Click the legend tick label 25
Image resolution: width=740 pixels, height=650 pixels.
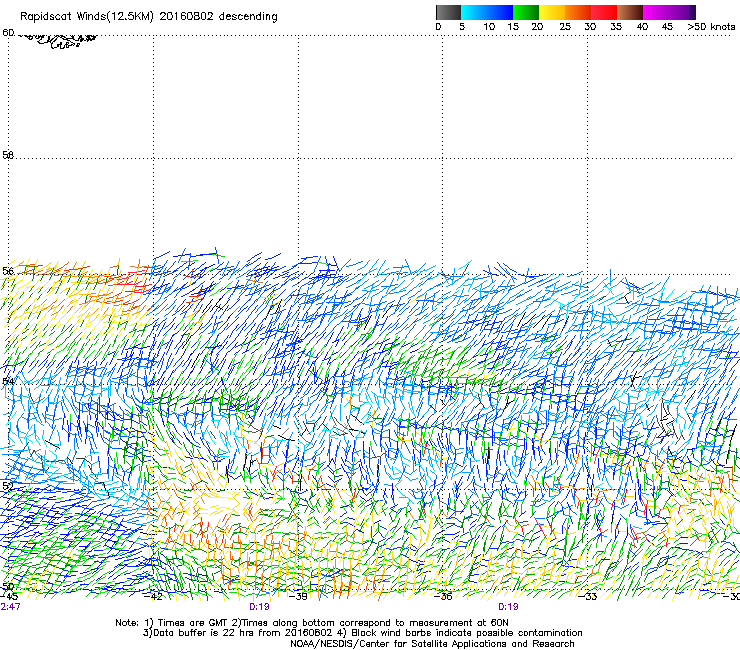tap(565, 26)
